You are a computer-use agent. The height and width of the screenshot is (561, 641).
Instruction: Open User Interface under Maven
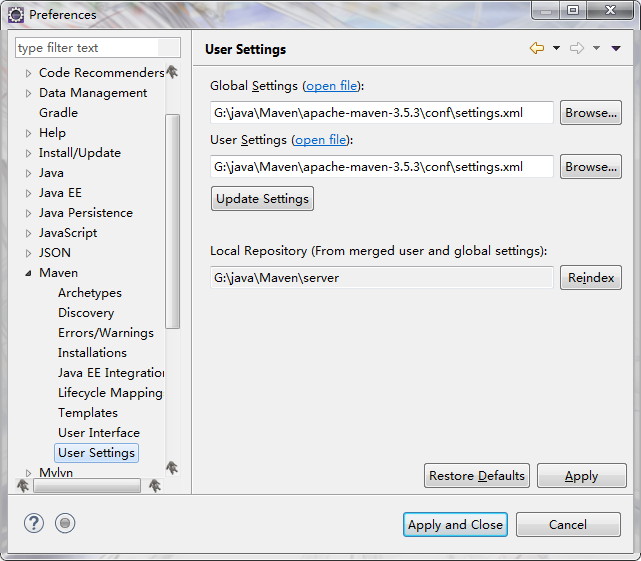click(x=99, y=433)
